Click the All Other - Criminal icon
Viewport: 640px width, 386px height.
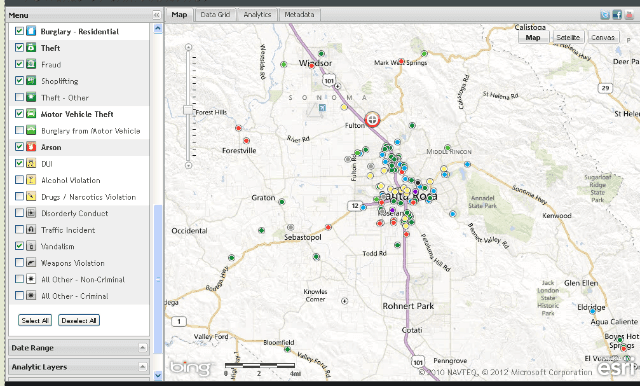[31, 295]
